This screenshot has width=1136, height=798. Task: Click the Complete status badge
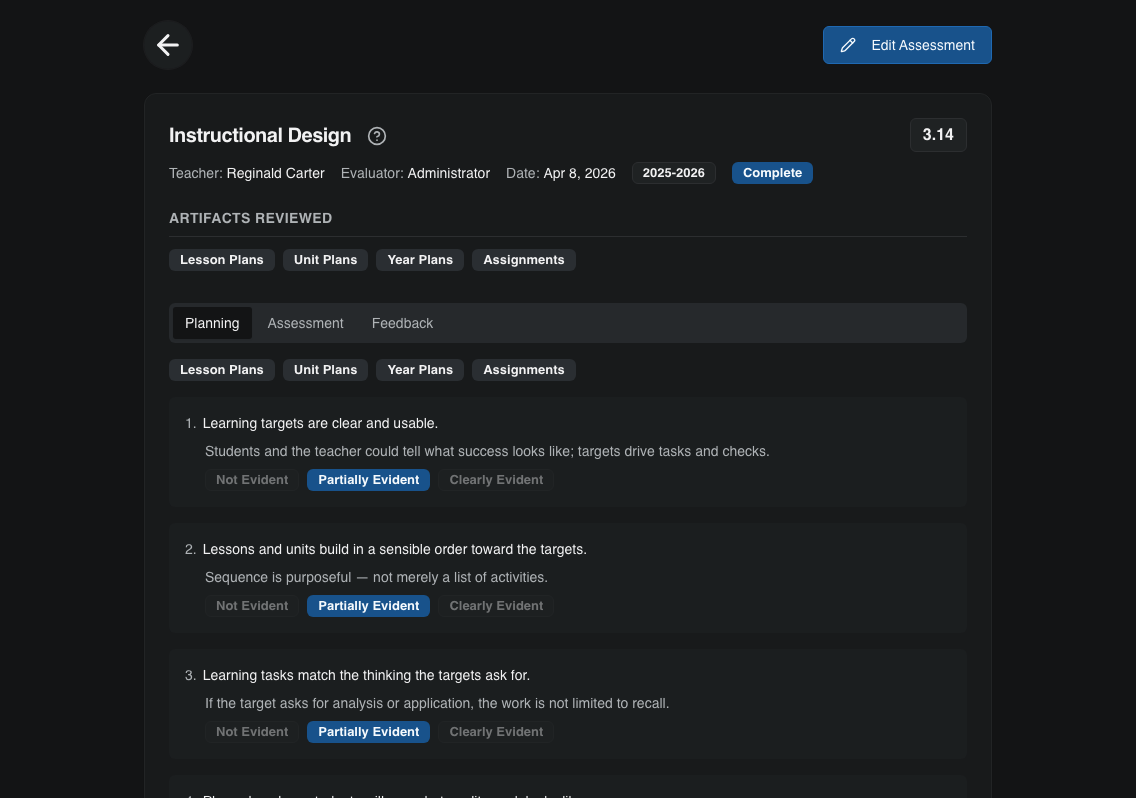772,173
